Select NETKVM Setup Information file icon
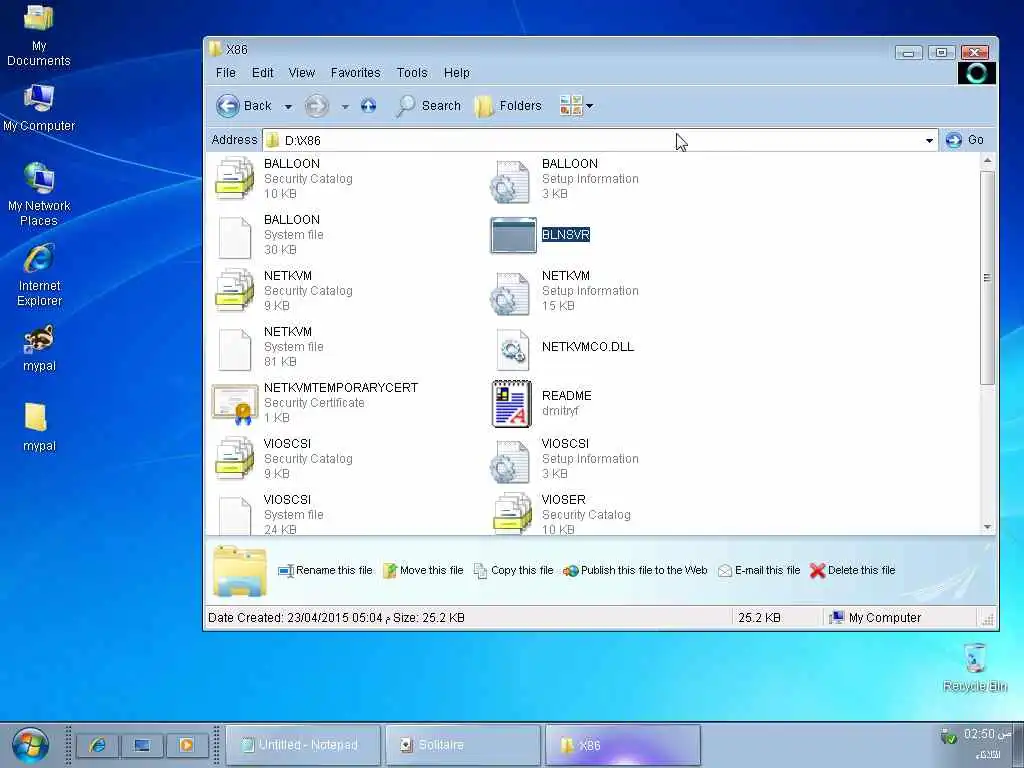 [x=511, y=293]
